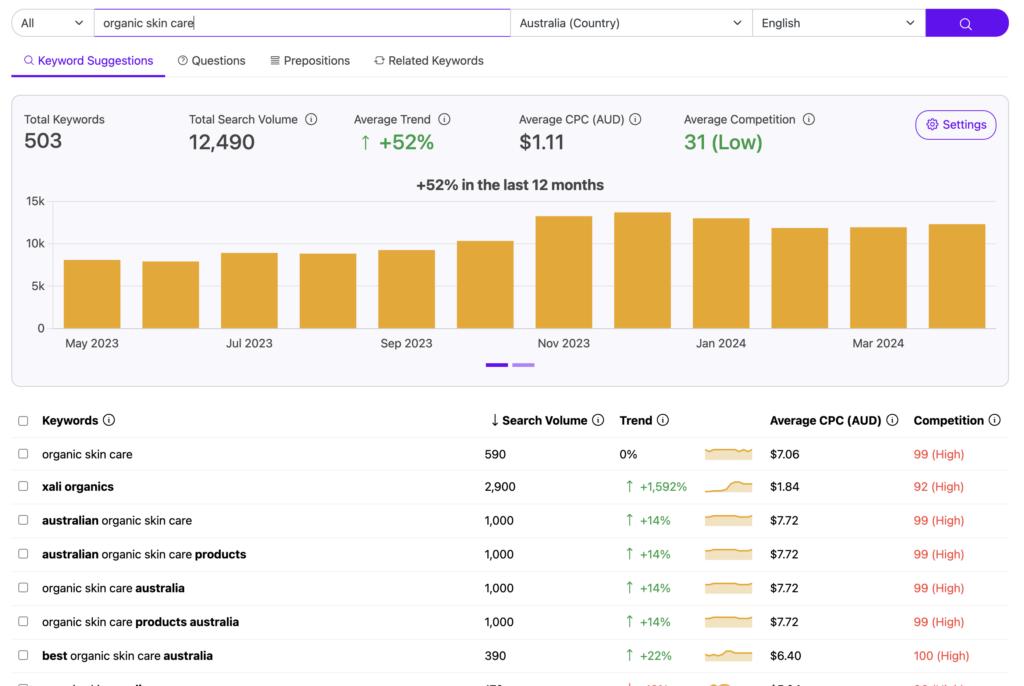Screen dimensions: 1024x686
Task: Open the Related Keywords tab
Action: 429,61
